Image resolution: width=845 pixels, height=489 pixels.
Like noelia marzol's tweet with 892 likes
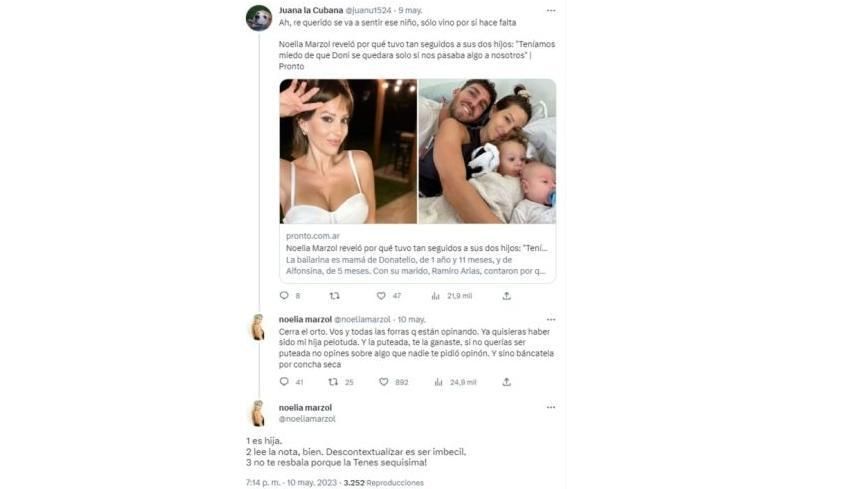(x=385, y=382)
